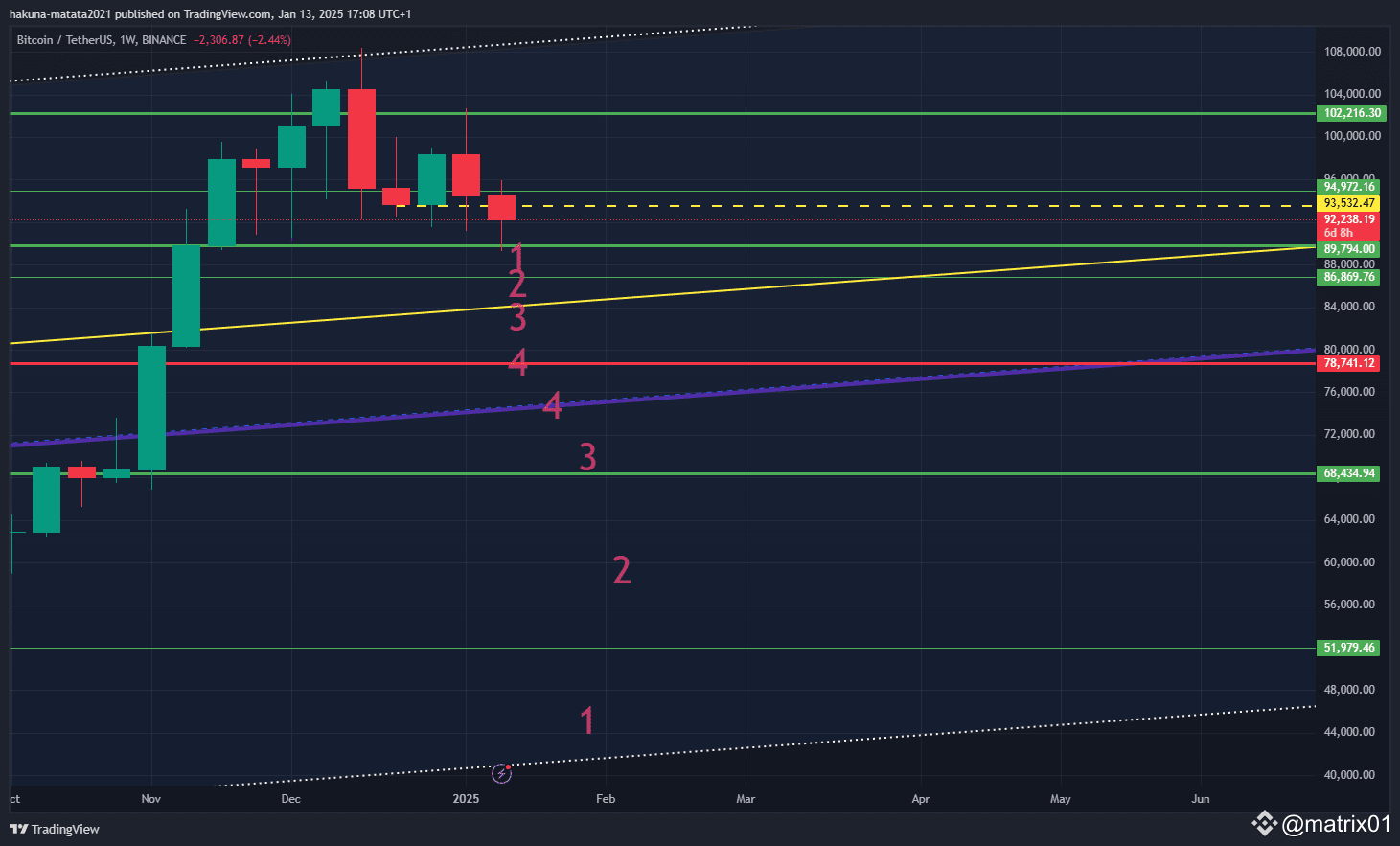This screenshot has height=846, width=1400.
Task: Select the 68,434.94 green support label
Action: click(1347, 472)
